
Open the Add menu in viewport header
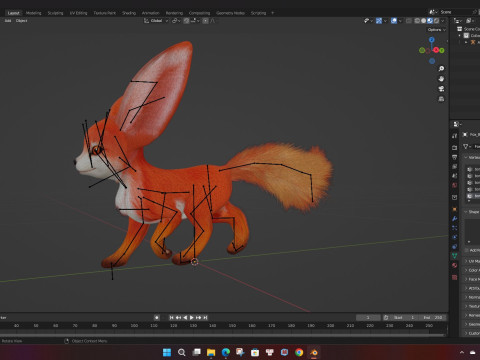8,21
